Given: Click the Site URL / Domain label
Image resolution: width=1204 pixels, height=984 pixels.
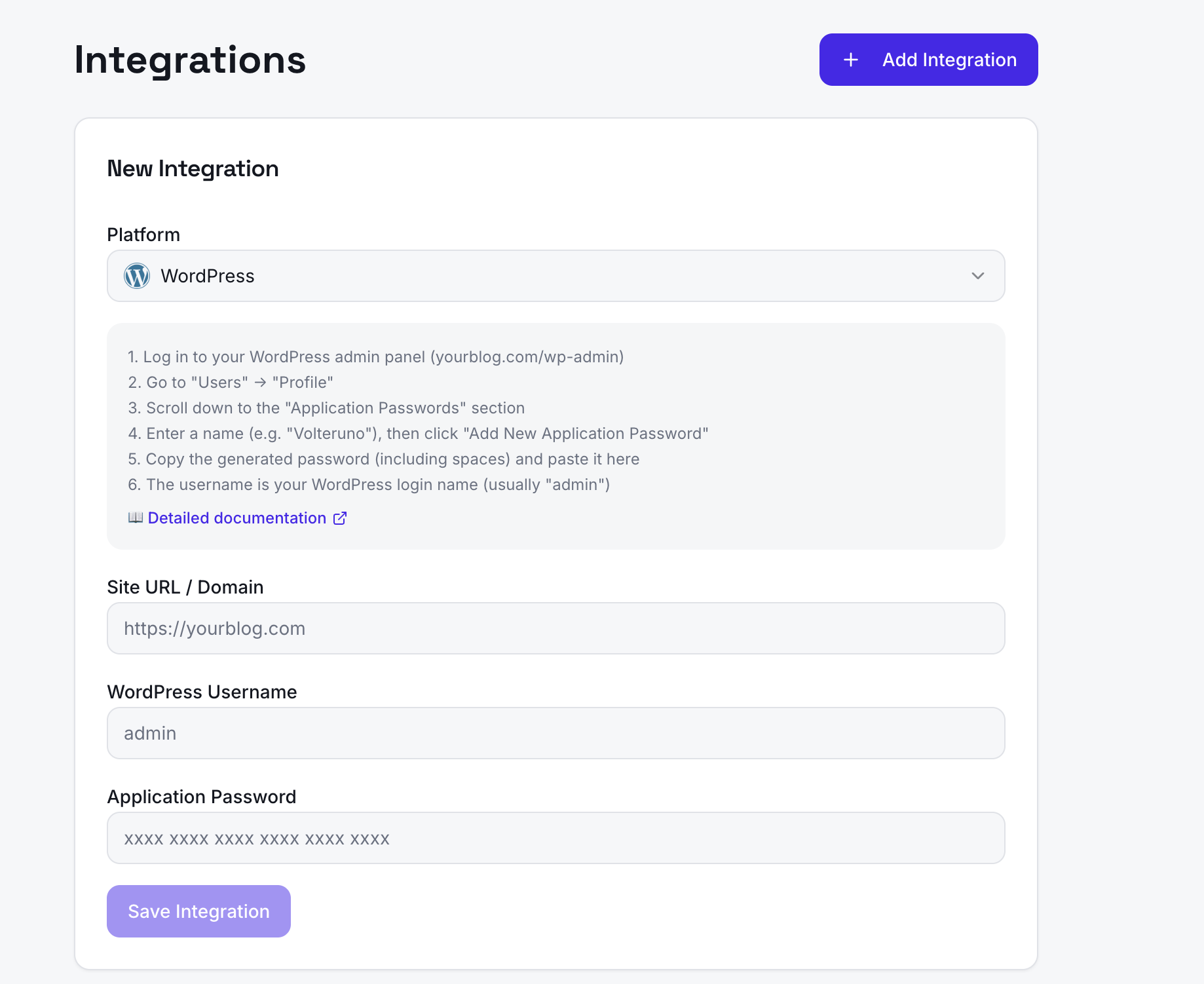Looking at the screenshot, I should click(185, 587).
